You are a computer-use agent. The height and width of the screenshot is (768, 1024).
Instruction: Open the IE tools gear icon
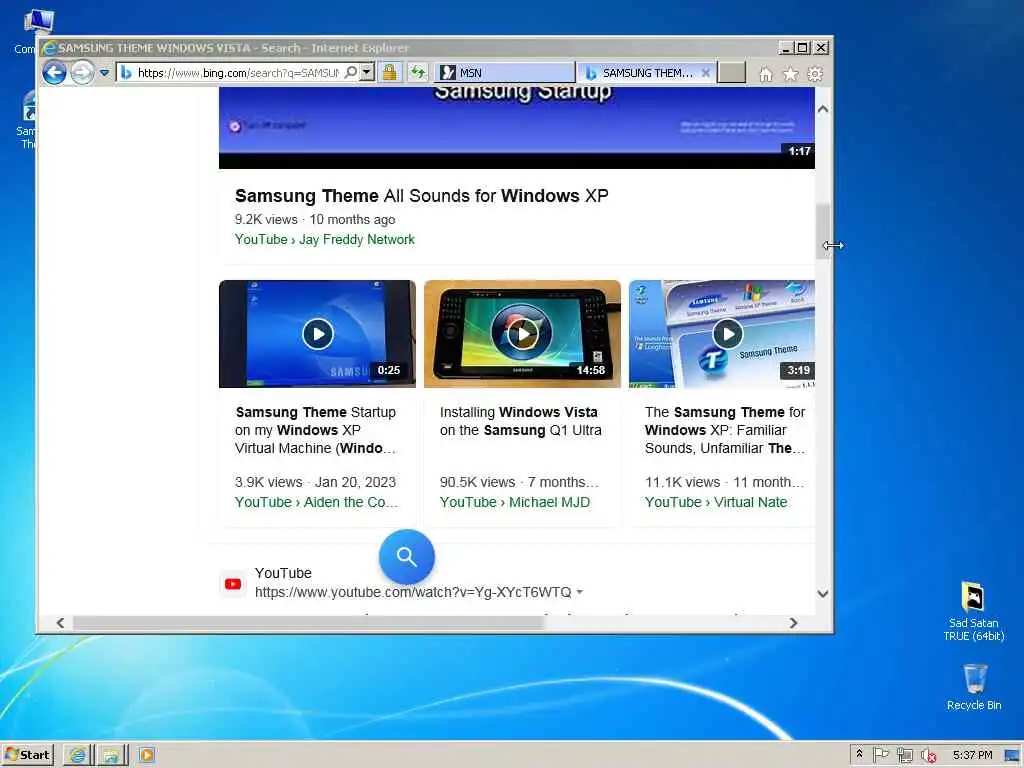[x=815, y=74]
